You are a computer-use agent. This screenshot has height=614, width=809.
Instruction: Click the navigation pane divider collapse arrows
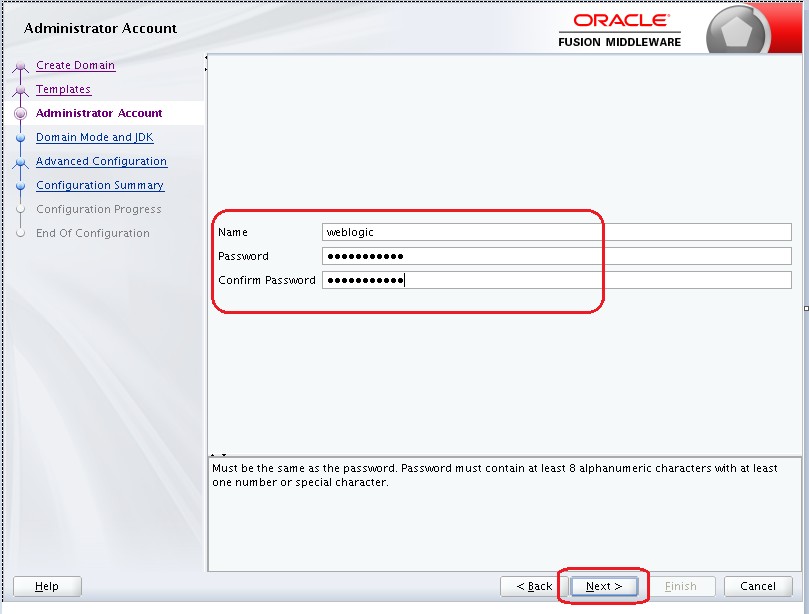click(206, 63)
